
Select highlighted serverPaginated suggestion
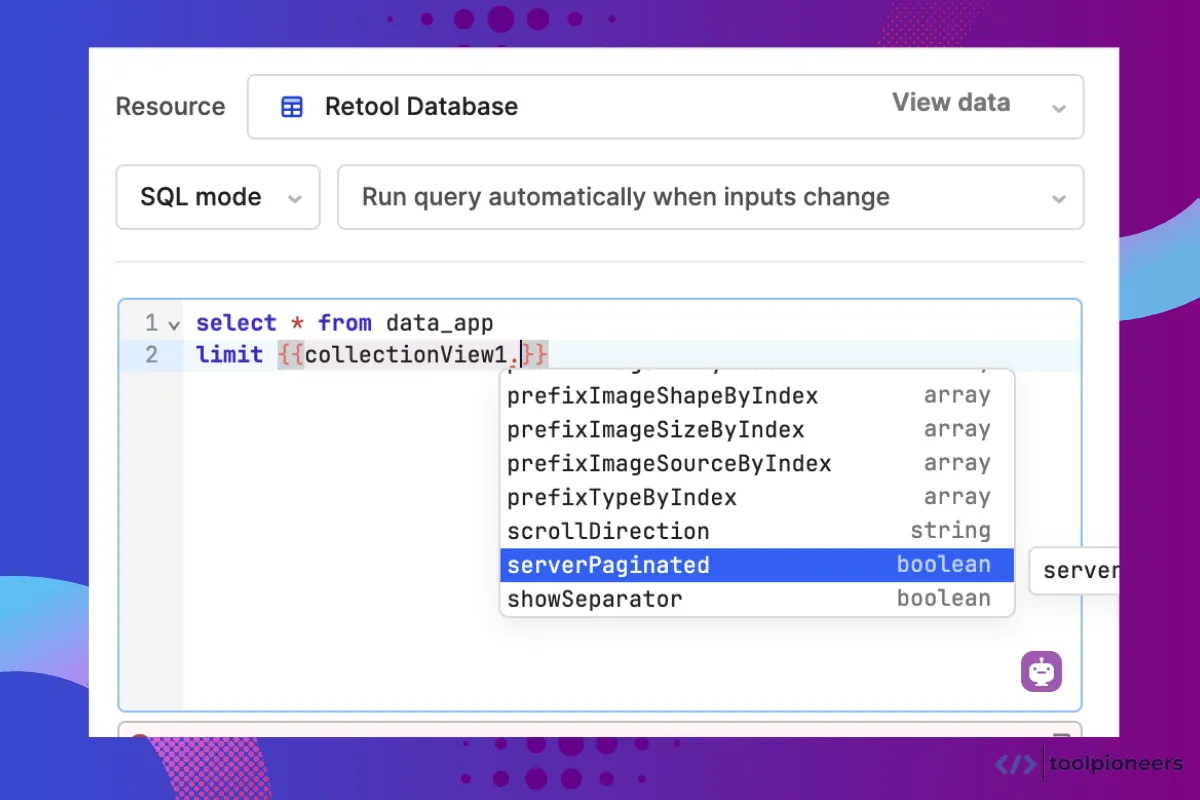click(757, 565)
